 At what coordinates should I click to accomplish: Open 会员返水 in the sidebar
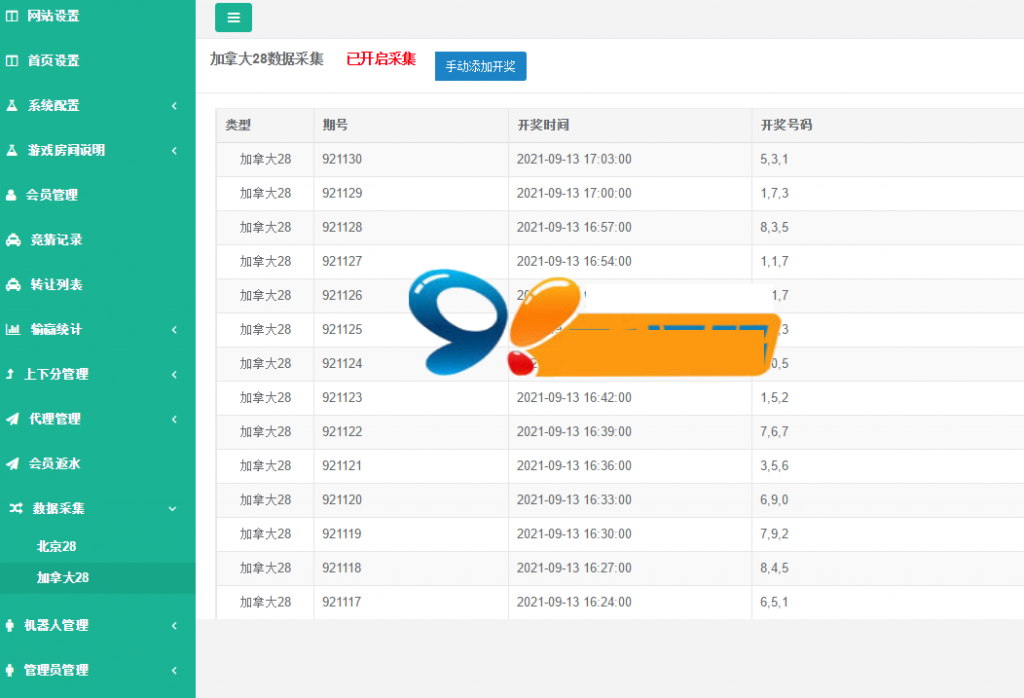(x=54, y=463)
